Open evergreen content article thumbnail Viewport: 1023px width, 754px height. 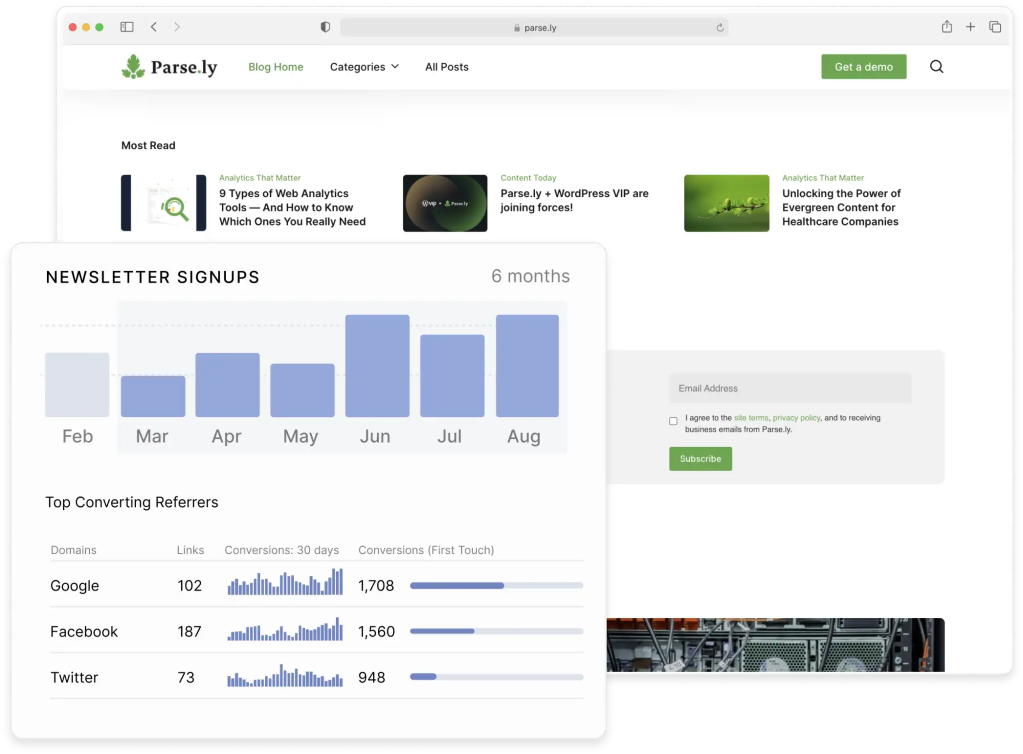click(x=726, y=203)
